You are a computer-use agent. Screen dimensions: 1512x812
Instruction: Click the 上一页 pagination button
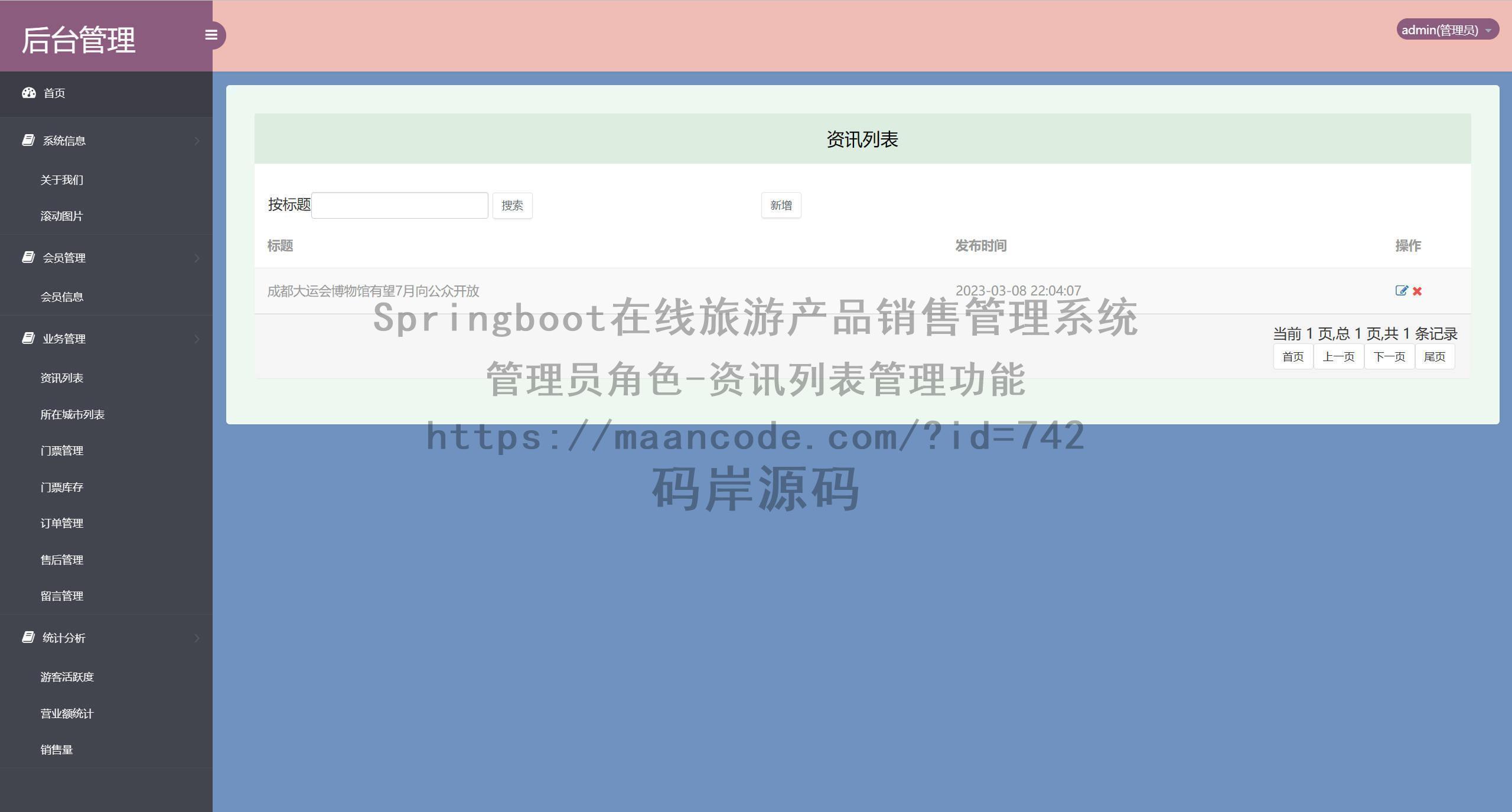click(1338, 356)
